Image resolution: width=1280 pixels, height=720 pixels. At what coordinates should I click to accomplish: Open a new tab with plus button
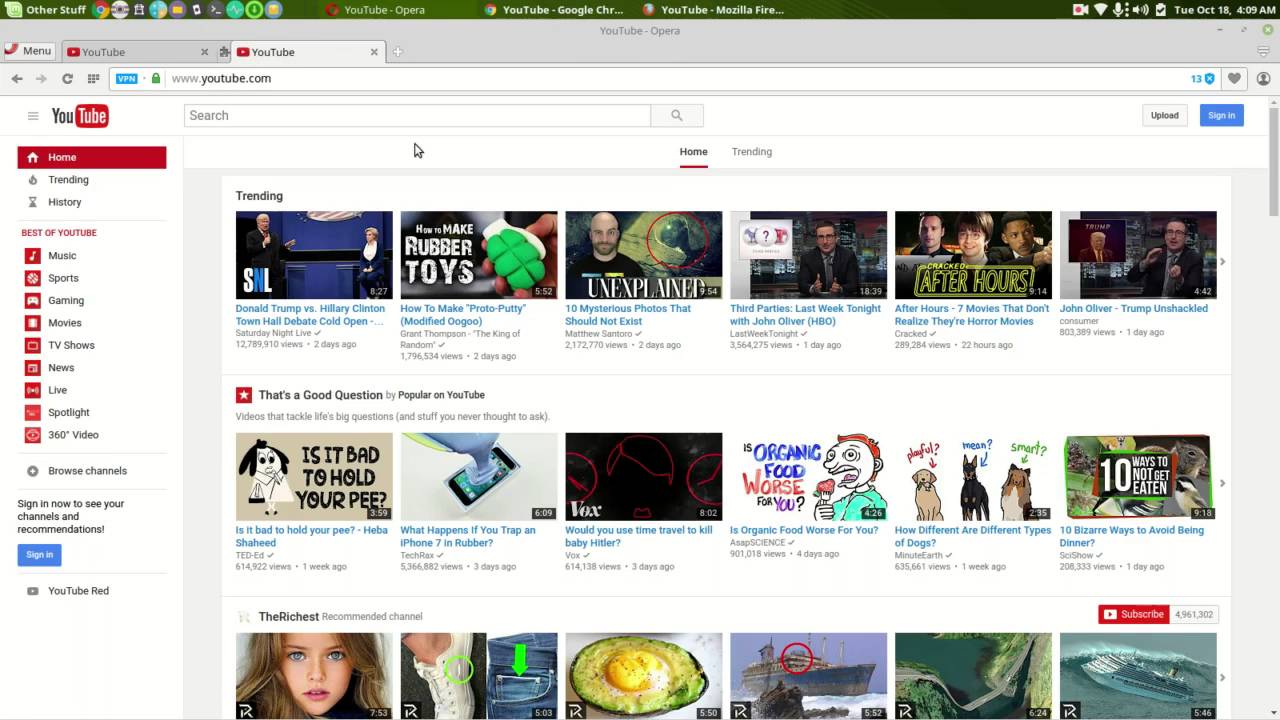point(397,52)
